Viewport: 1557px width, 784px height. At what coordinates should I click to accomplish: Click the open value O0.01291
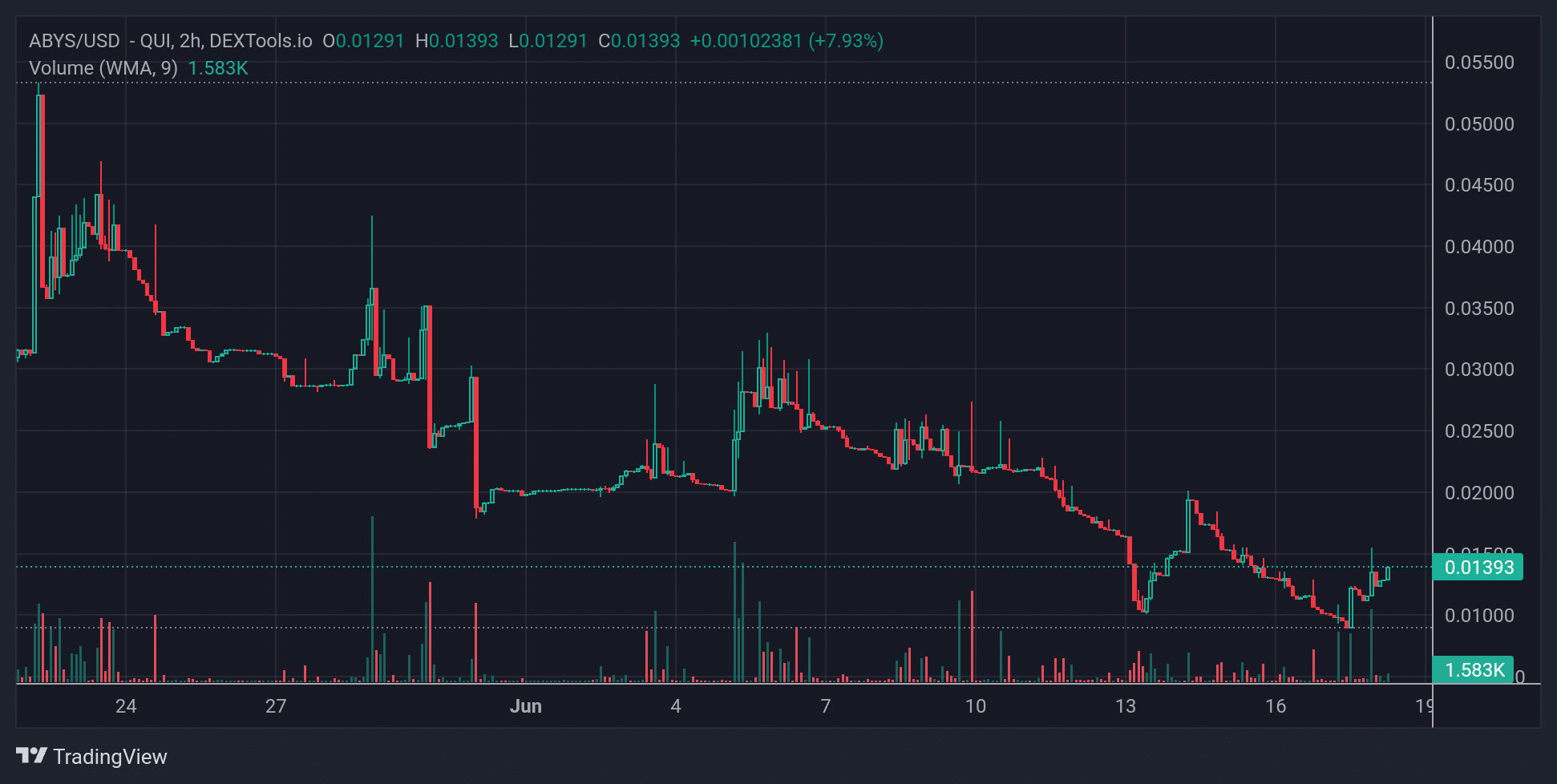click(363, 41)
